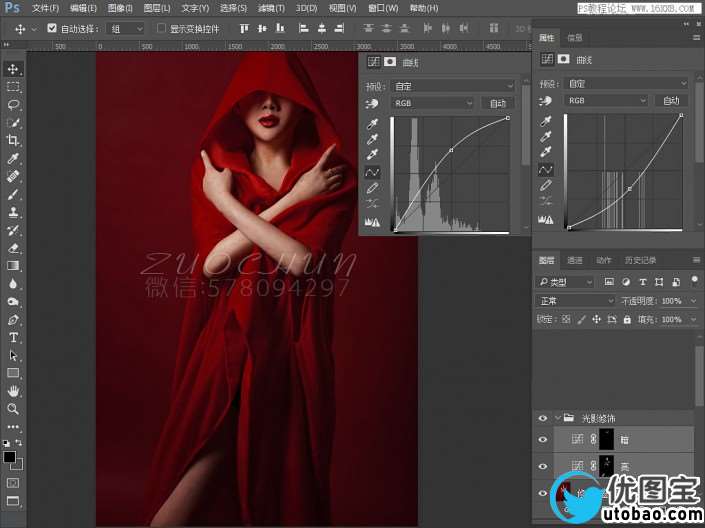Swap foreground and background colors
The height and width of the screenshot is (528, 705).
[x=19, y=443]
